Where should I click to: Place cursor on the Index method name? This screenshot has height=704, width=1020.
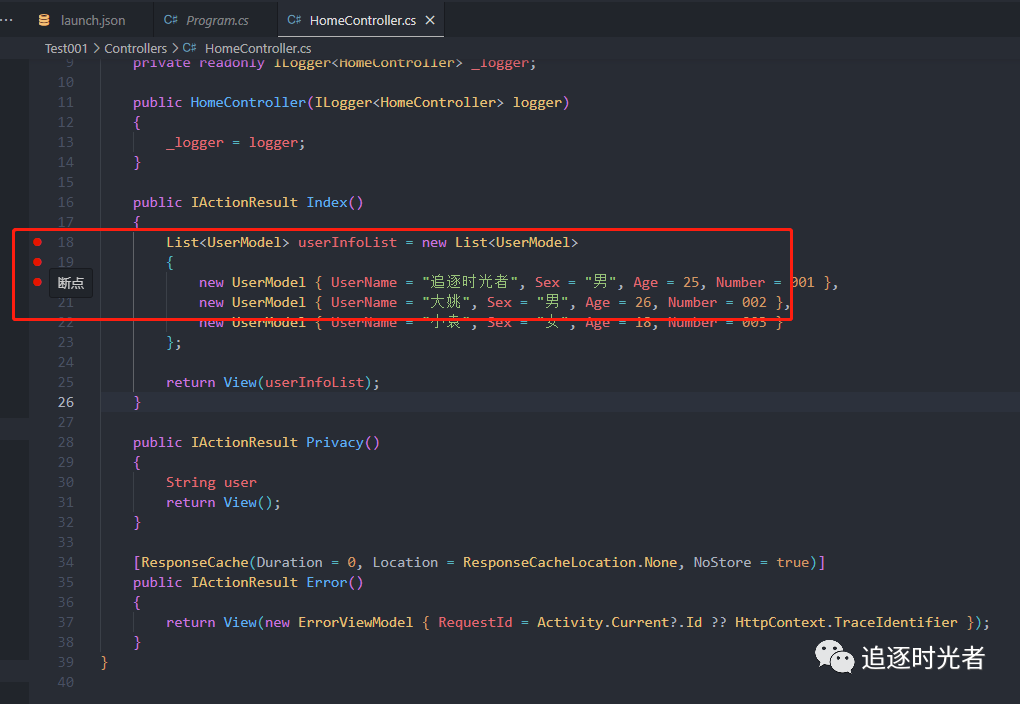pyautogui.click(x=327, y=202)
